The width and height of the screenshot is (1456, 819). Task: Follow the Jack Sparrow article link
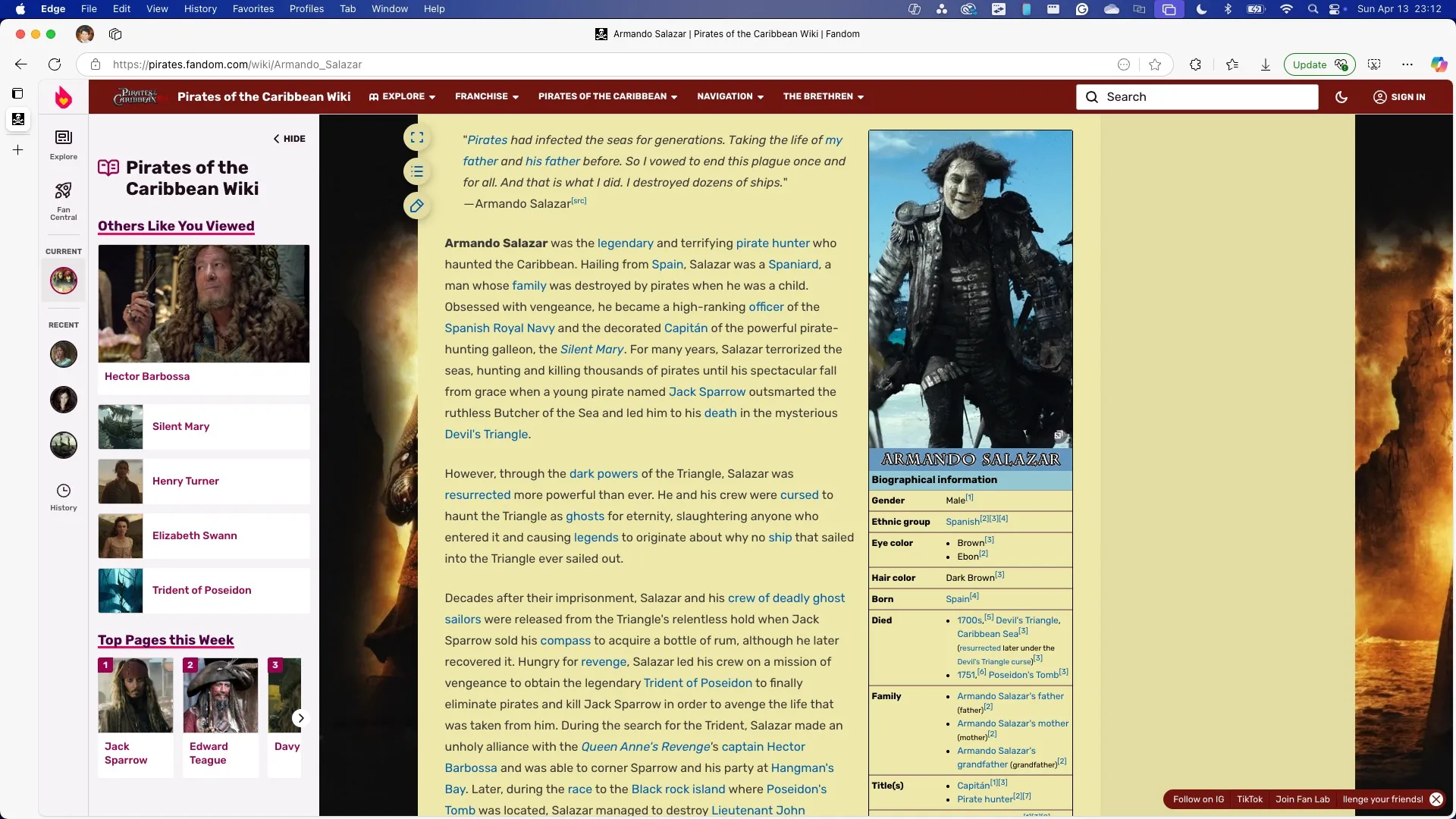point(707,392)
